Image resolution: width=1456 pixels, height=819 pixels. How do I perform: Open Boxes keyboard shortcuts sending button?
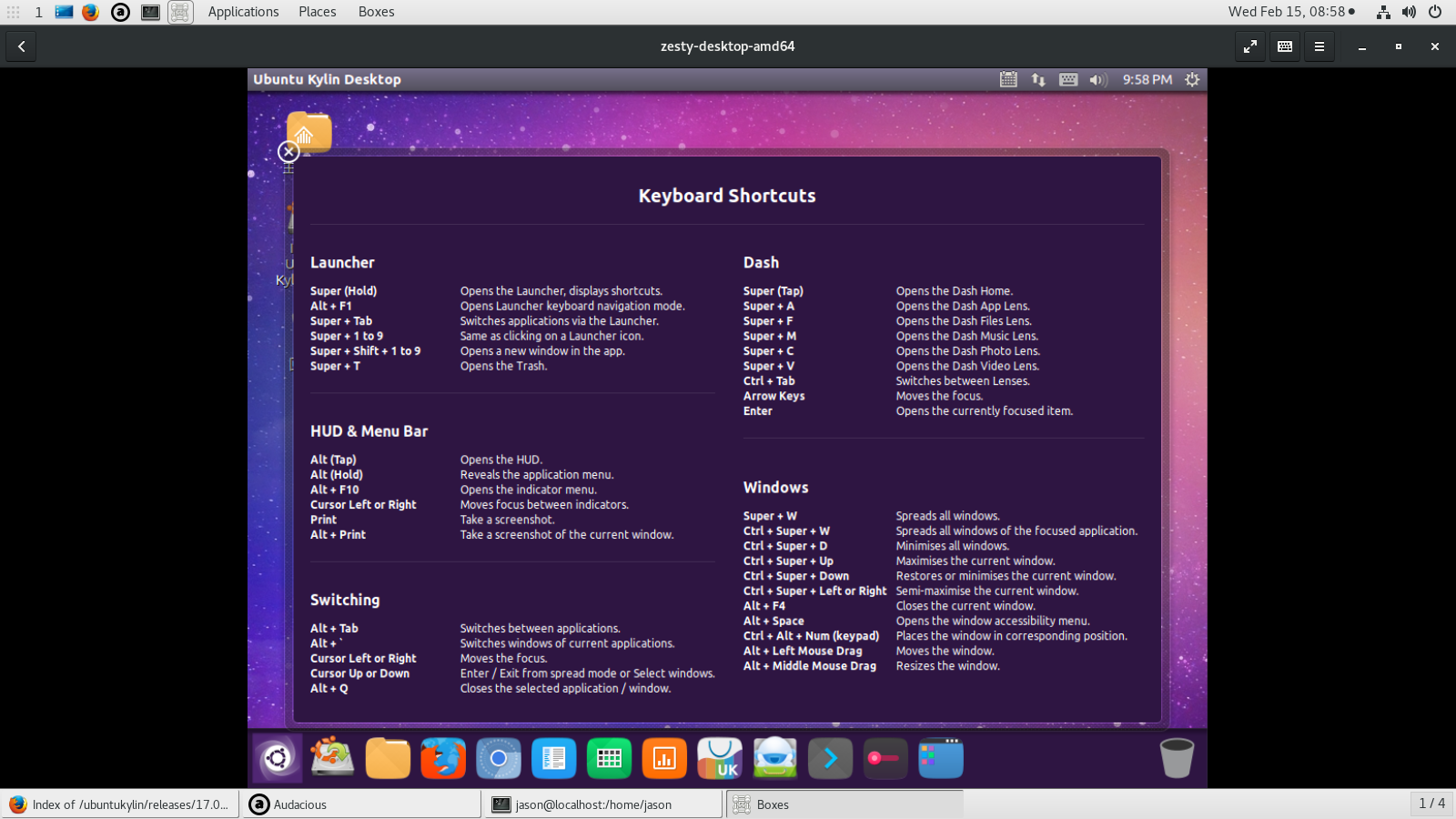coord(1285,46)
